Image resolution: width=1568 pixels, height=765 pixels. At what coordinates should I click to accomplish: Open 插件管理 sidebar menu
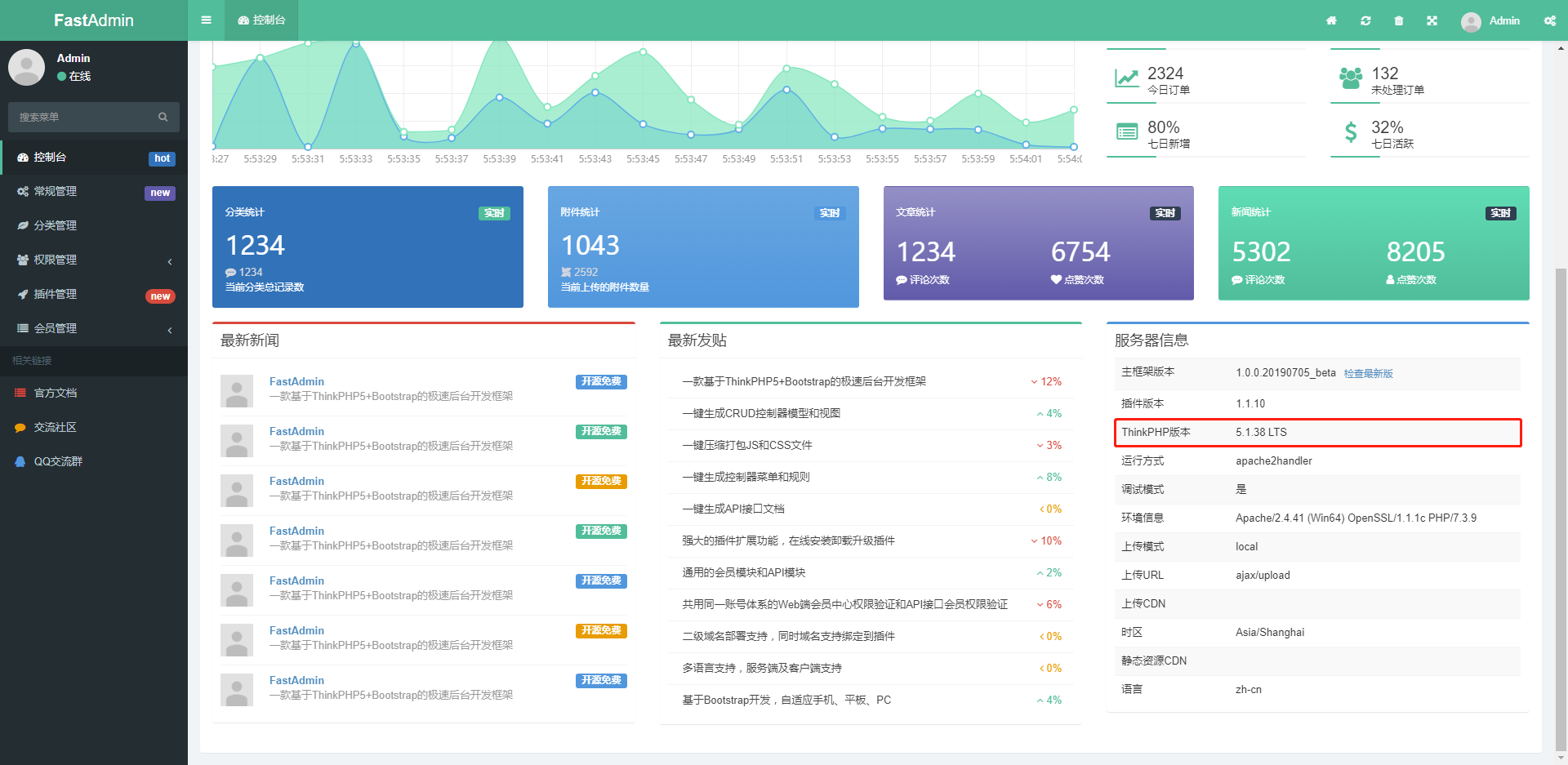[x=94, y=294]
